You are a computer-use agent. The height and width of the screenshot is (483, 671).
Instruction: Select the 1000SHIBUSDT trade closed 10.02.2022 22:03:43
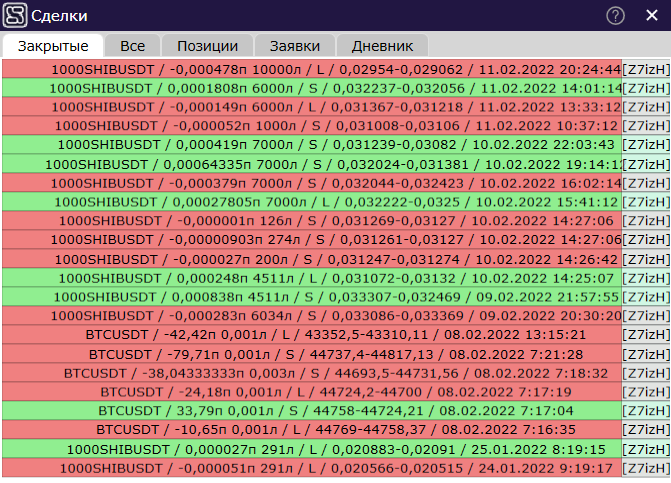point(312,145)
